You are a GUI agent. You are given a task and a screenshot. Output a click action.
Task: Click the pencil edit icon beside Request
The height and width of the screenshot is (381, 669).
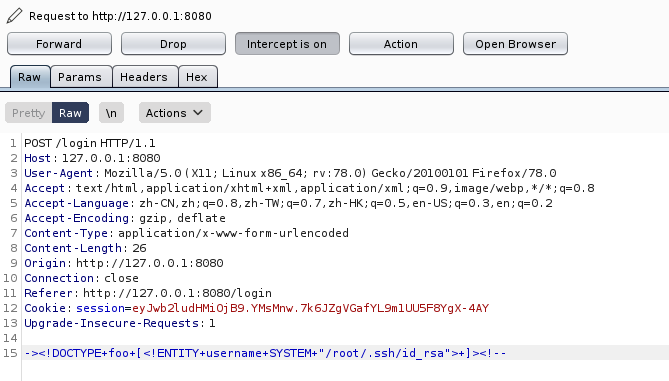click(x=14, y=16)
